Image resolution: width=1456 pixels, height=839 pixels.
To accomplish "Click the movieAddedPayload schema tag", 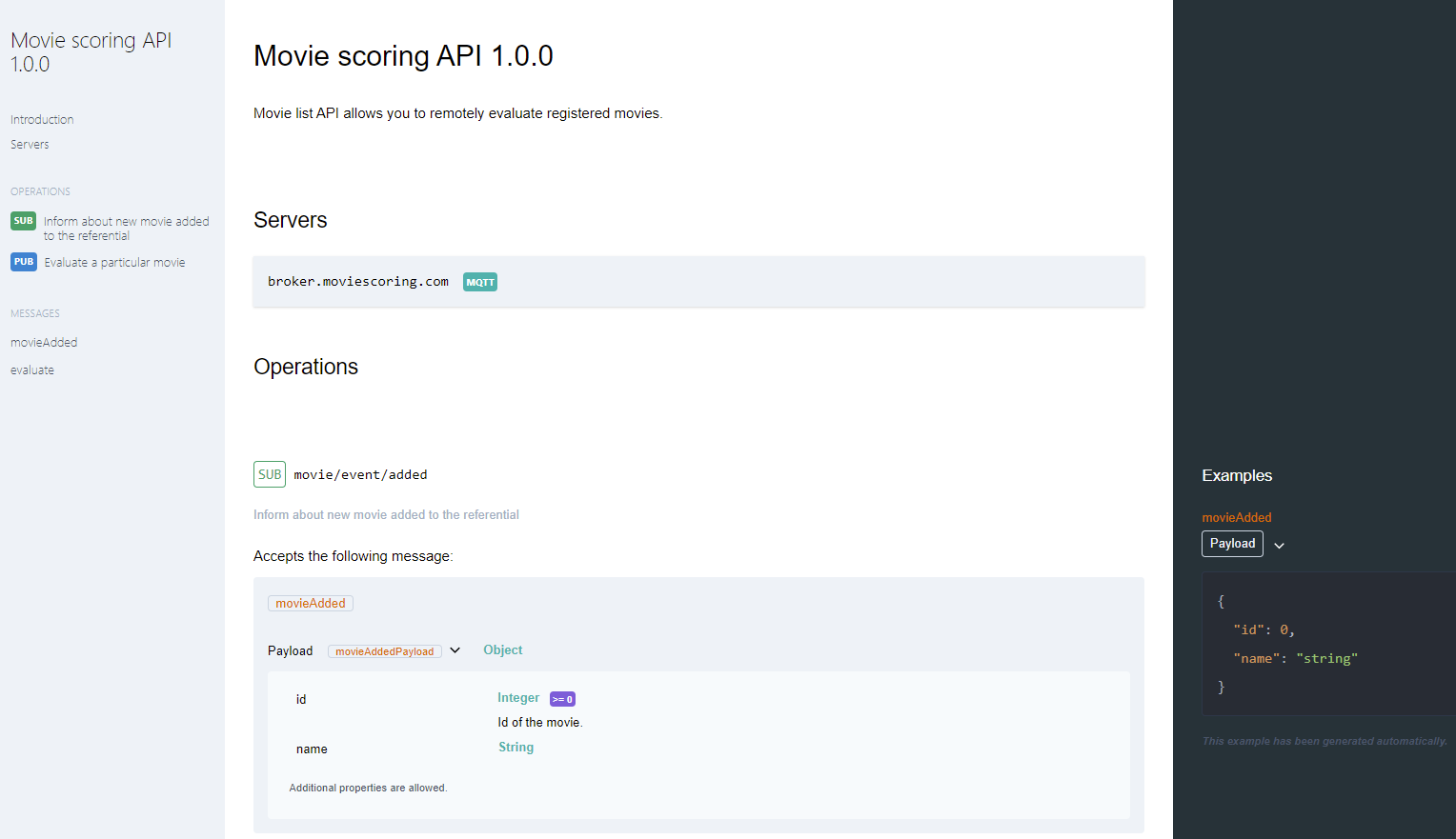I will point(384,651).
